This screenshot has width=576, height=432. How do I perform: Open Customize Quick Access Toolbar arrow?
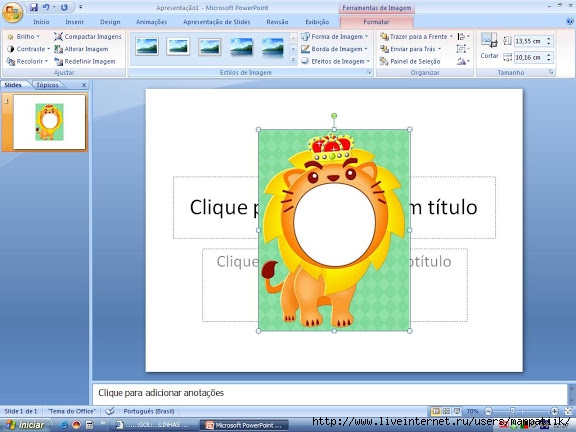pyautogui.click(x=80, y=7)
